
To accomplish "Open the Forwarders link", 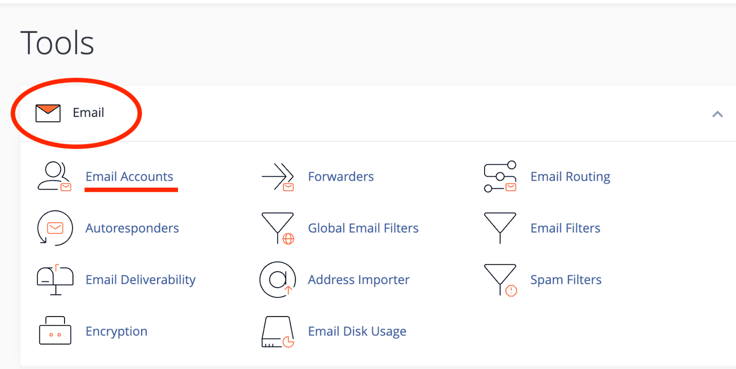I will pyautogui.click(x=341, y=177).
